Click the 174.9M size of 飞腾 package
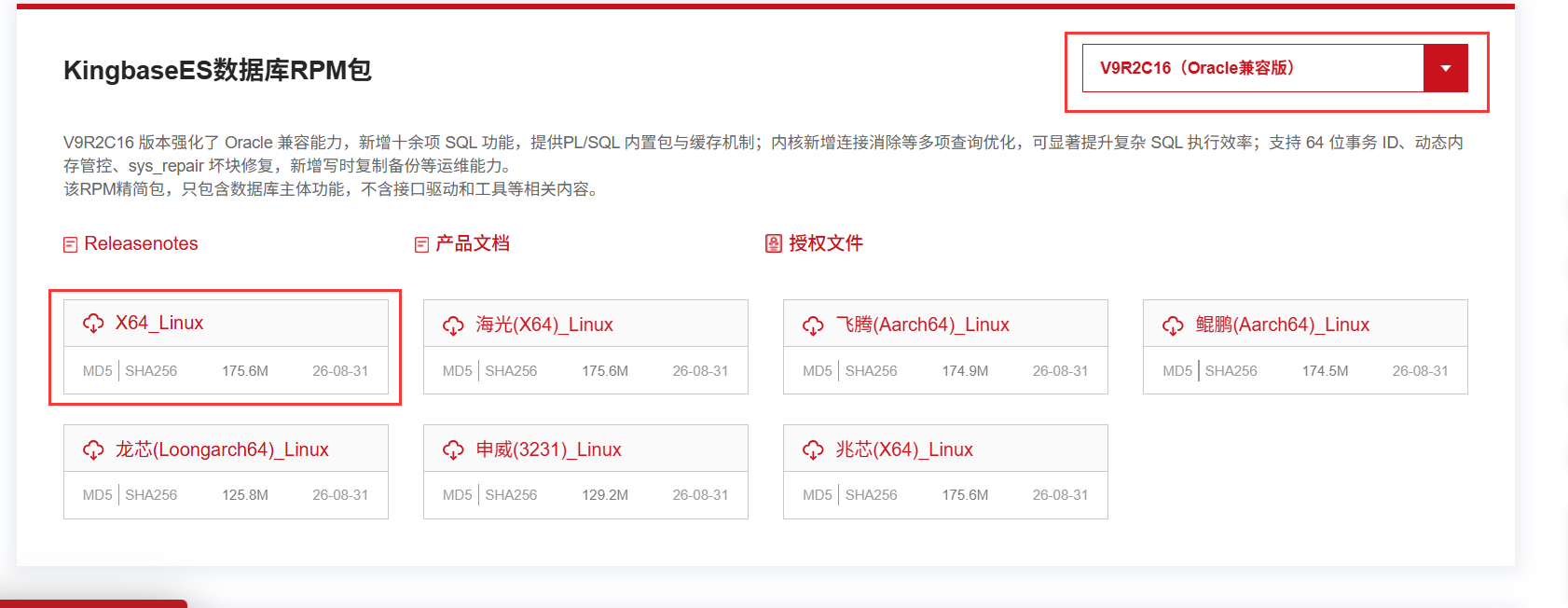1568x608 pixels. [x=965, y=371]
